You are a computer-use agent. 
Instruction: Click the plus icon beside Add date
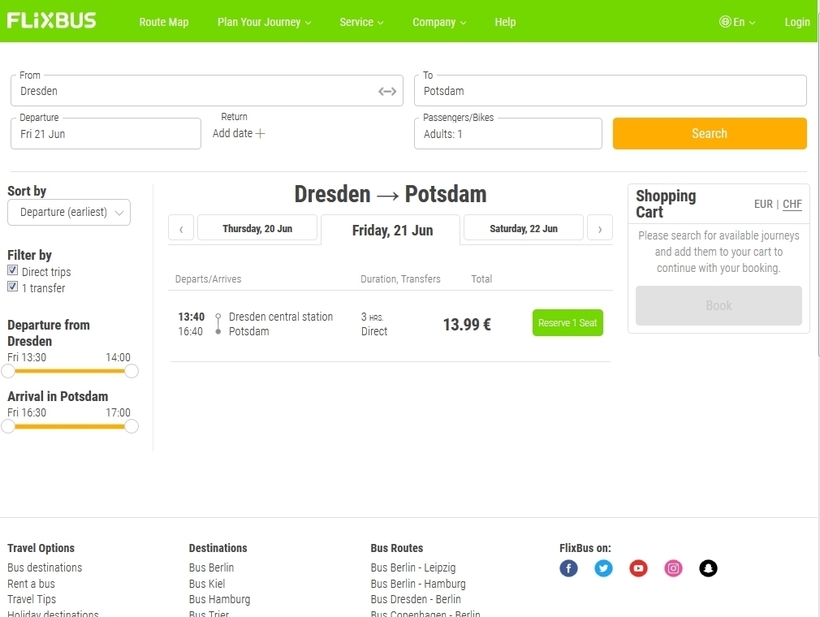[260, 134]
